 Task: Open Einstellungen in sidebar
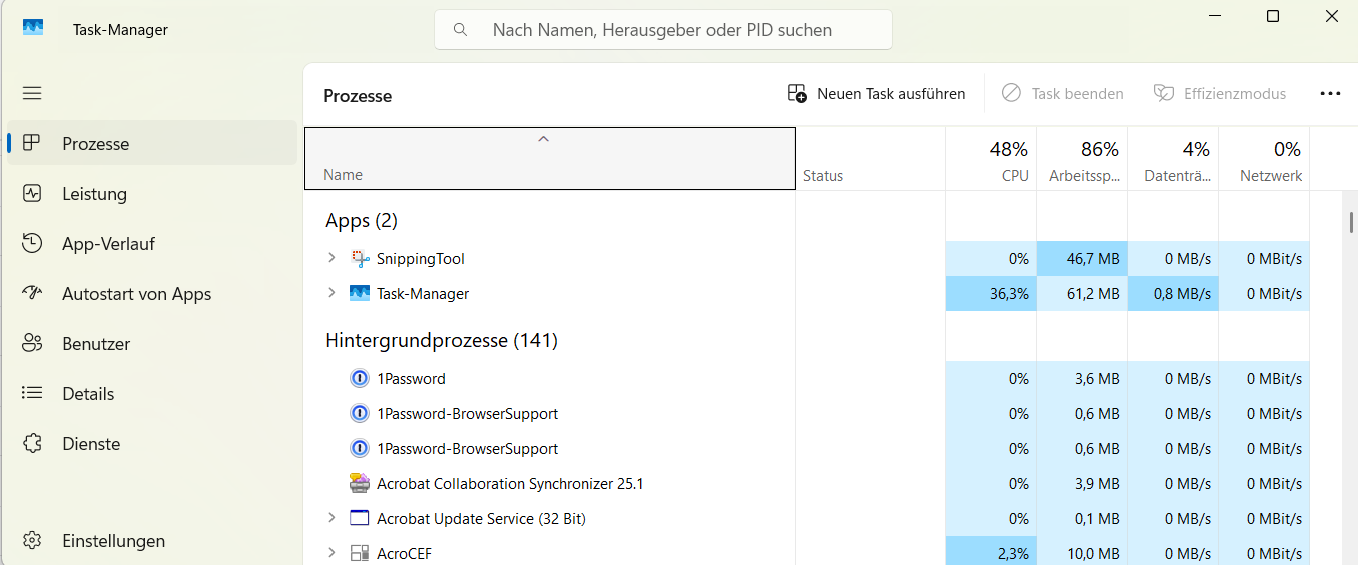tap(152, 541)
